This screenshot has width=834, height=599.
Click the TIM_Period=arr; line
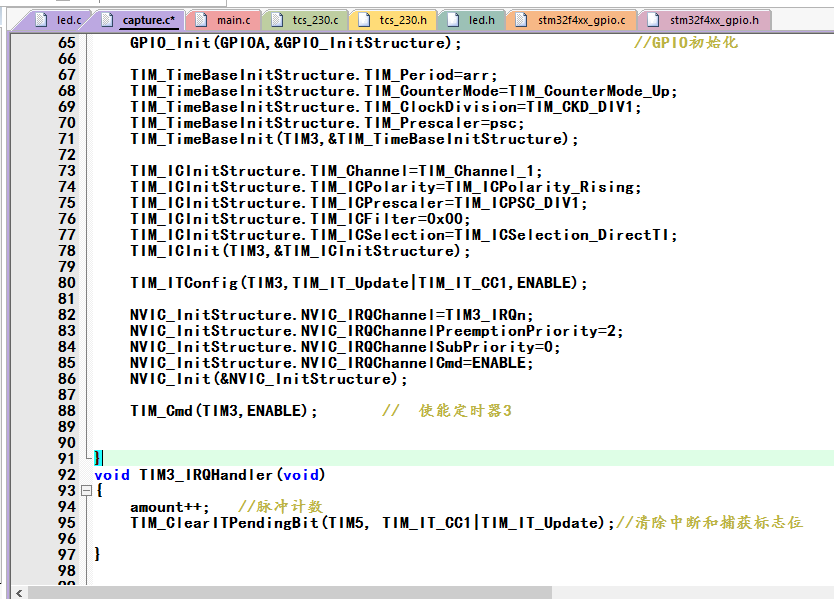coord(314,75)
